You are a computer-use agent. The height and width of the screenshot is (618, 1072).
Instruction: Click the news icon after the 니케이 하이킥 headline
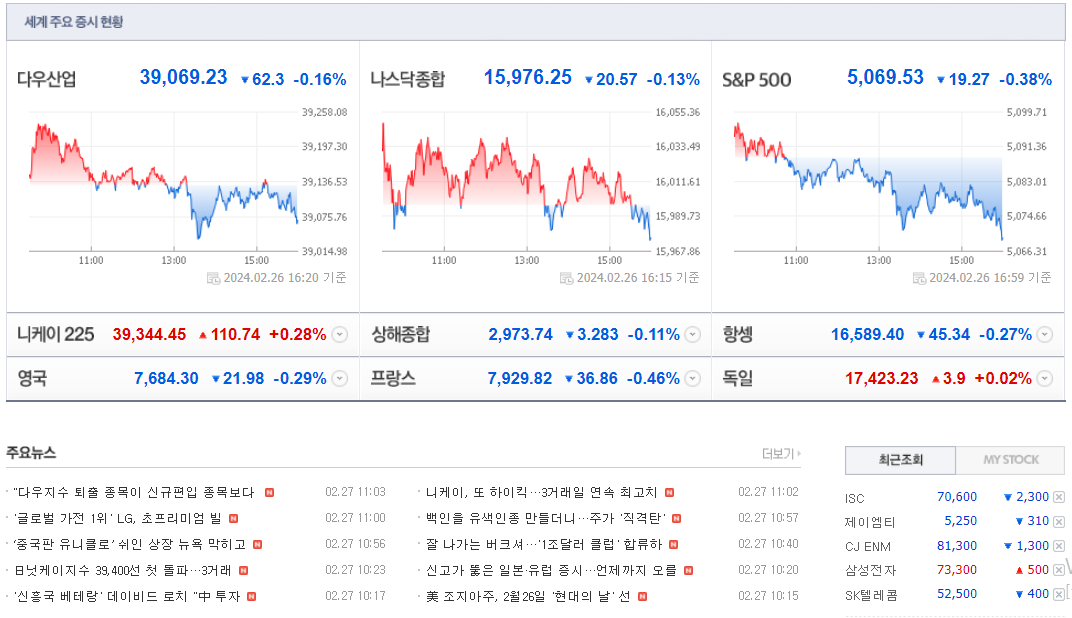click(x=669, y=493)
